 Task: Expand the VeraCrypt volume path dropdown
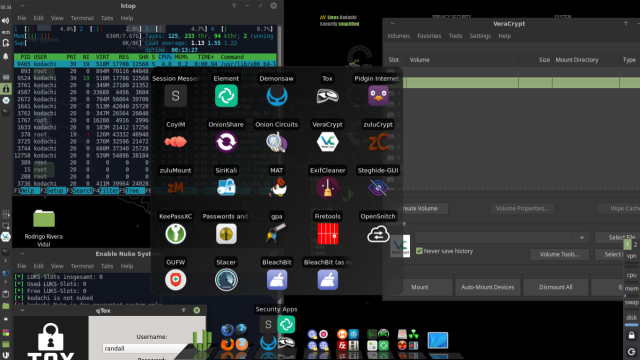coord(582,238)
